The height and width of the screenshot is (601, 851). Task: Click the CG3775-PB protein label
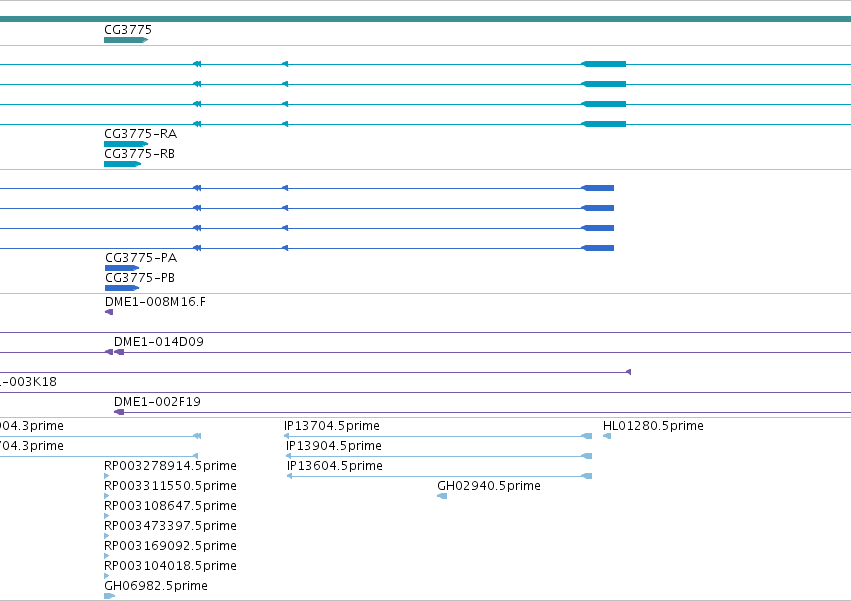140,277
